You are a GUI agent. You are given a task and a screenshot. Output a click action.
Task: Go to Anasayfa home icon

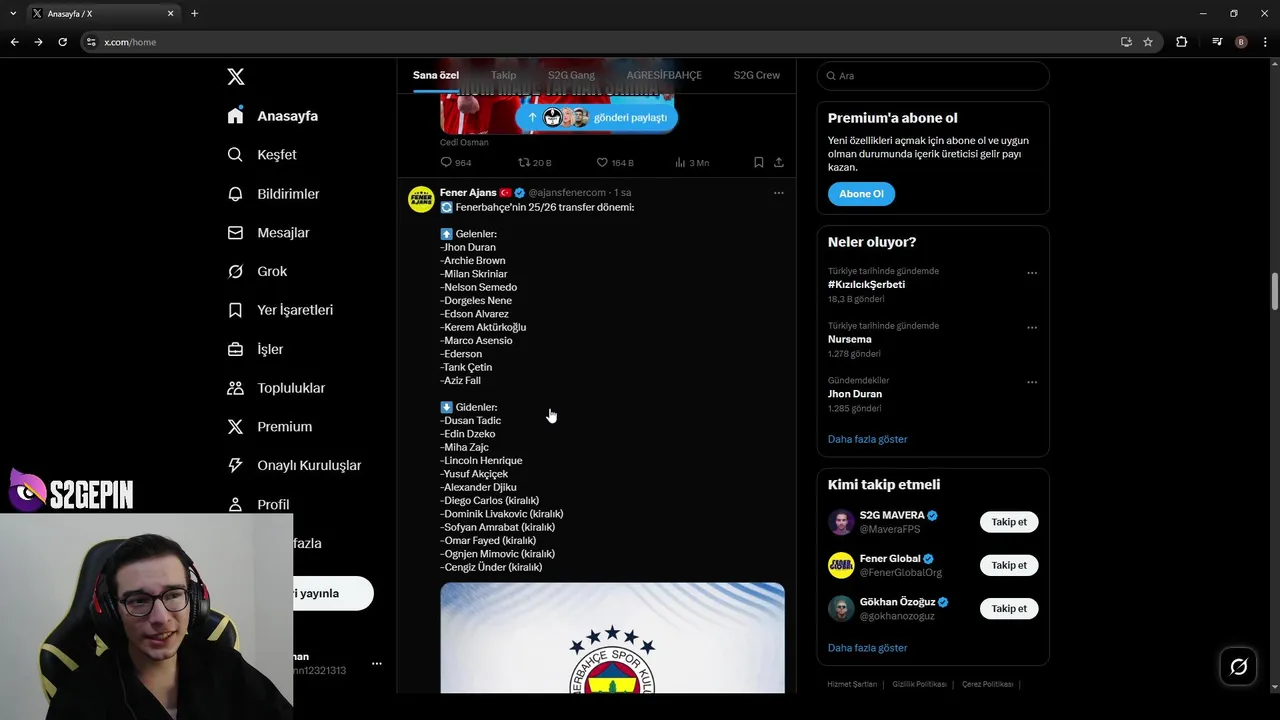(235, 116)
